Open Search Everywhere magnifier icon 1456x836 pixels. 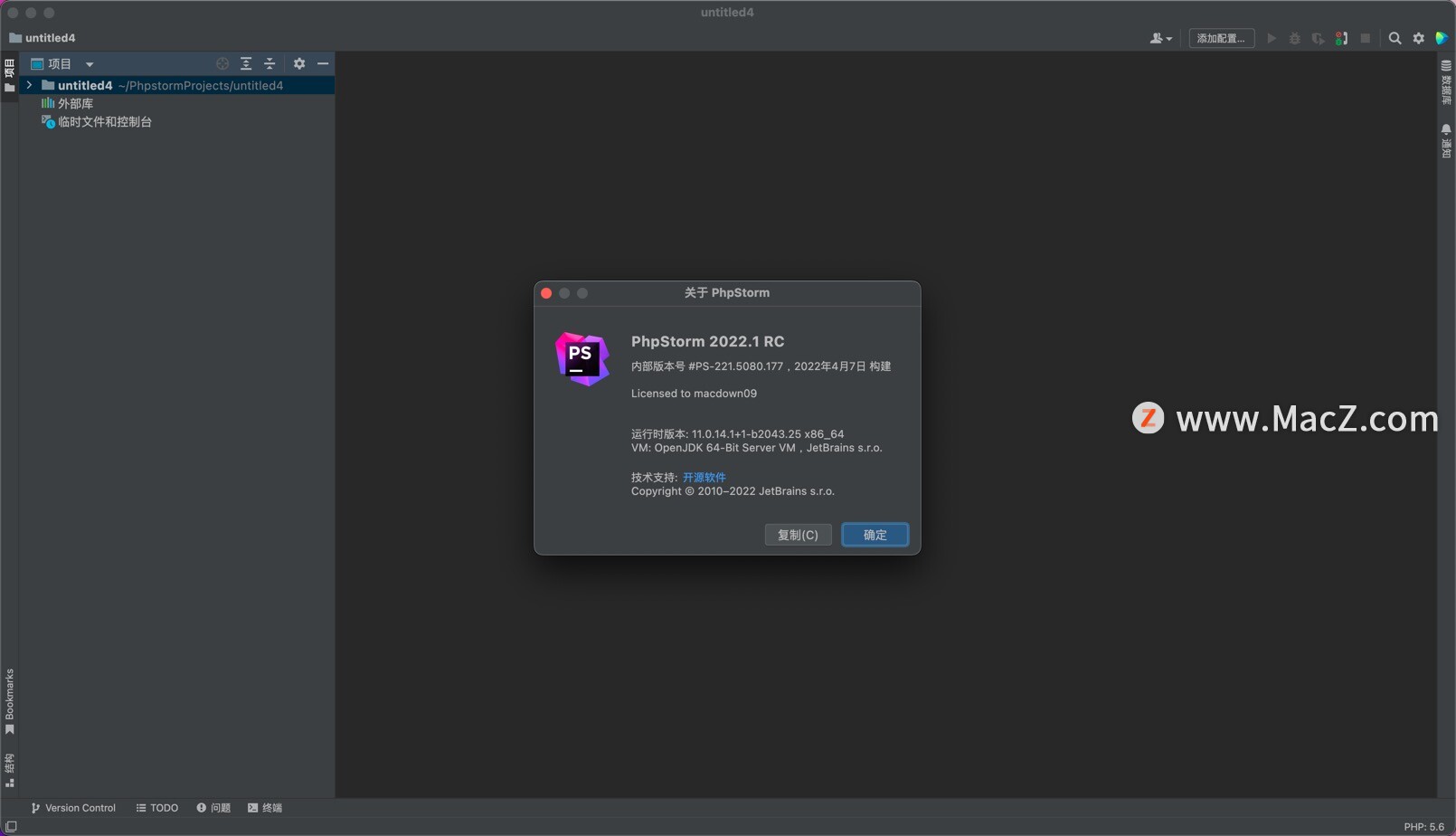point(1395,38)
